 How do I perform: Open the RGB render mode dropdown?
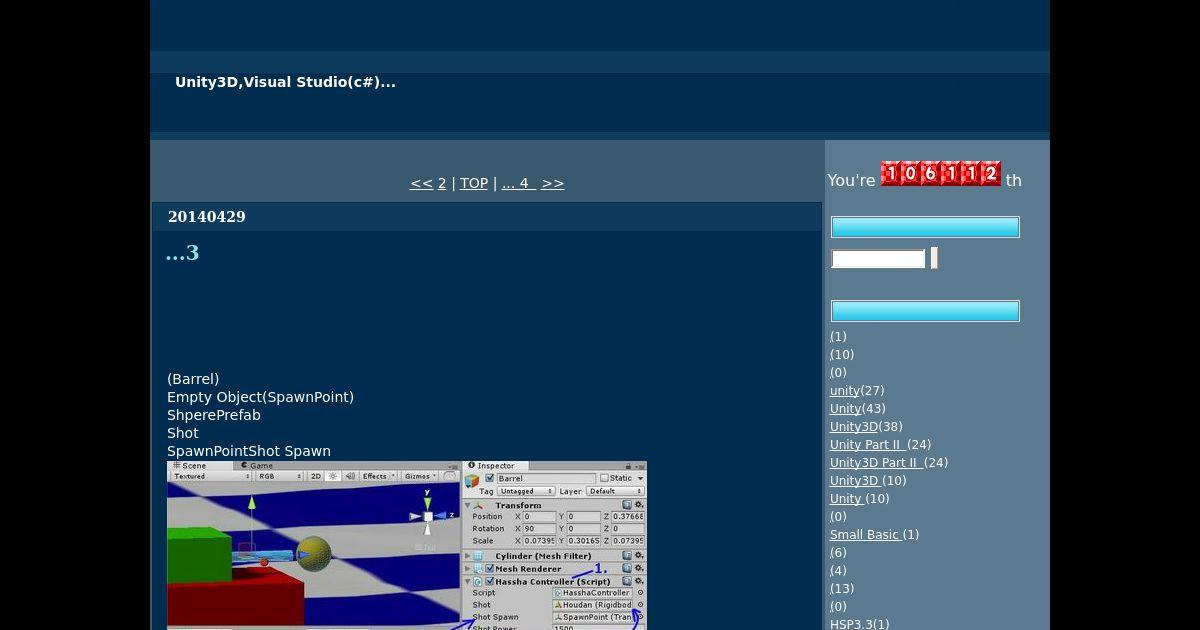click(281, 476)
